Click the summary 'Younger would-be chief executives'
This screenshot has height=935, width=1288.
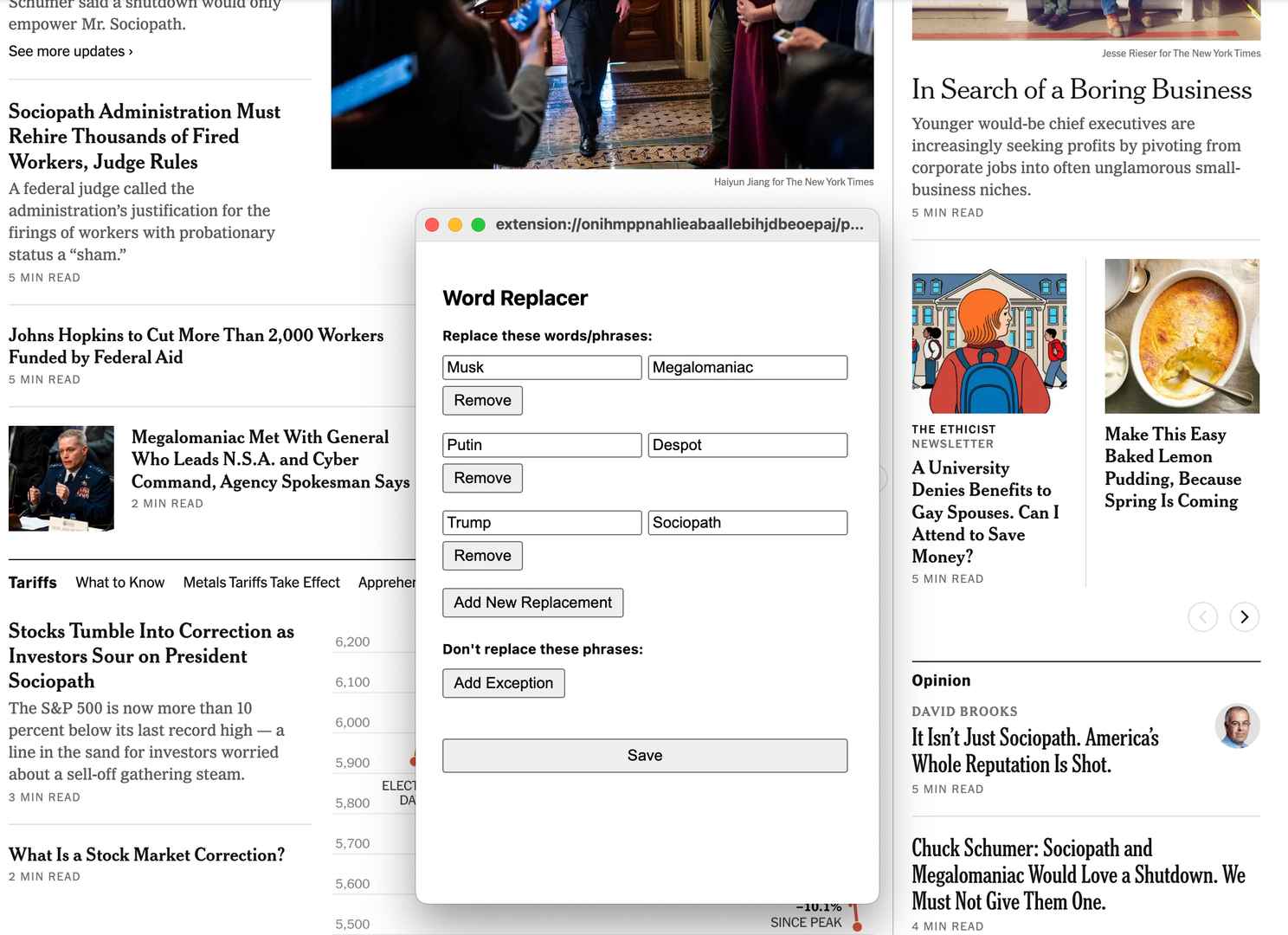[x=1076, y=157]
